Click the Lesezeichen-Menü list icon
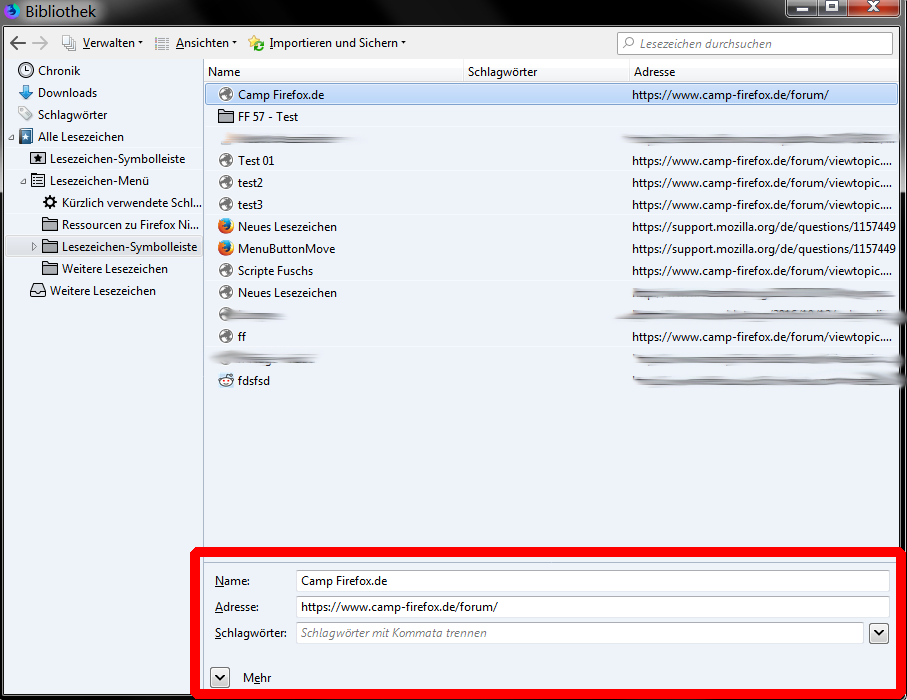Screen dimensions: 907x700 (38, 180)
